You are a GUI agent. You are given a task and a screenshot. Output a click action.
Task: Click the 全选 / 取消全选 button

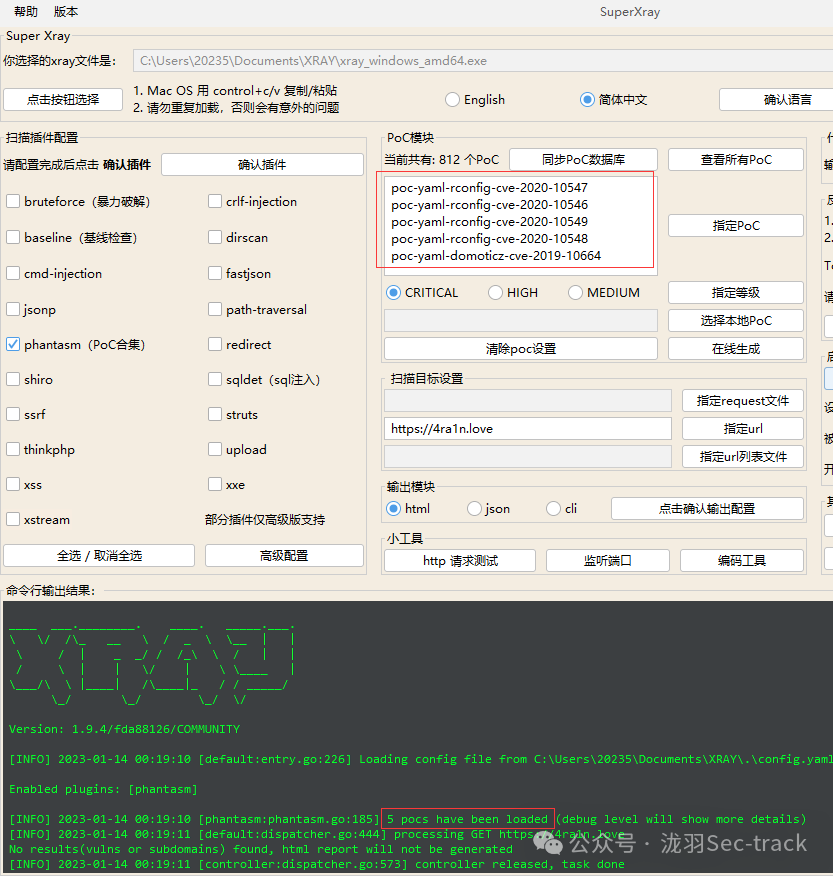click(x=99, y=556)
